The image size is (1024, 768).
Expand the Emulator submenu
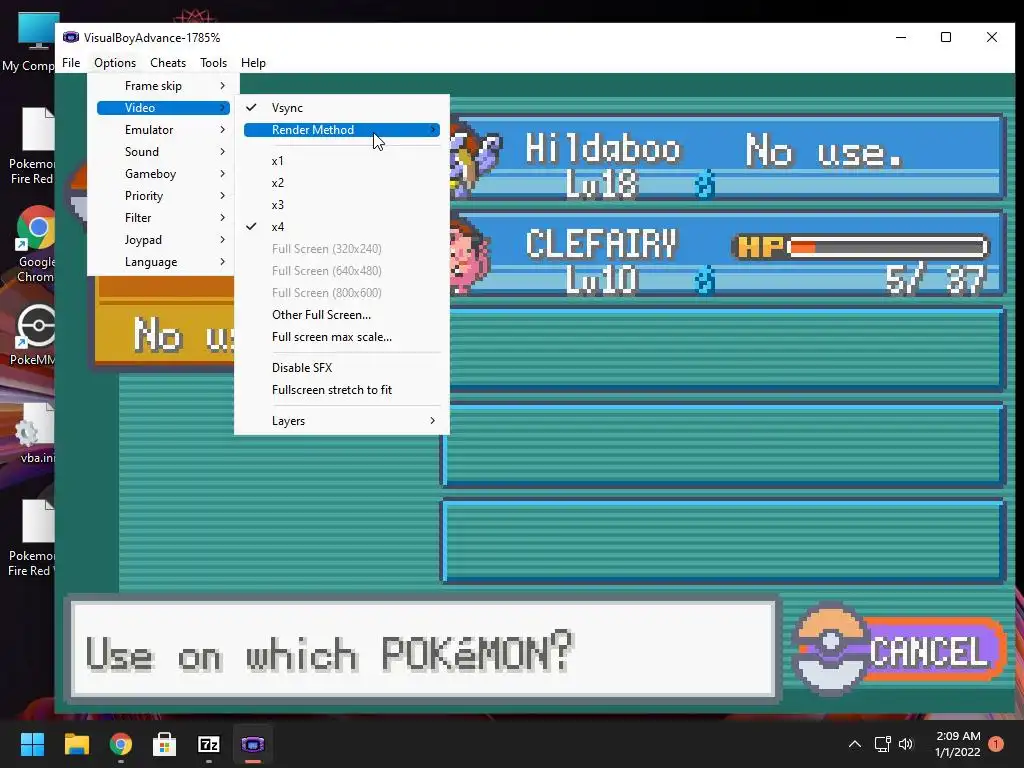[x=163, y=130]
